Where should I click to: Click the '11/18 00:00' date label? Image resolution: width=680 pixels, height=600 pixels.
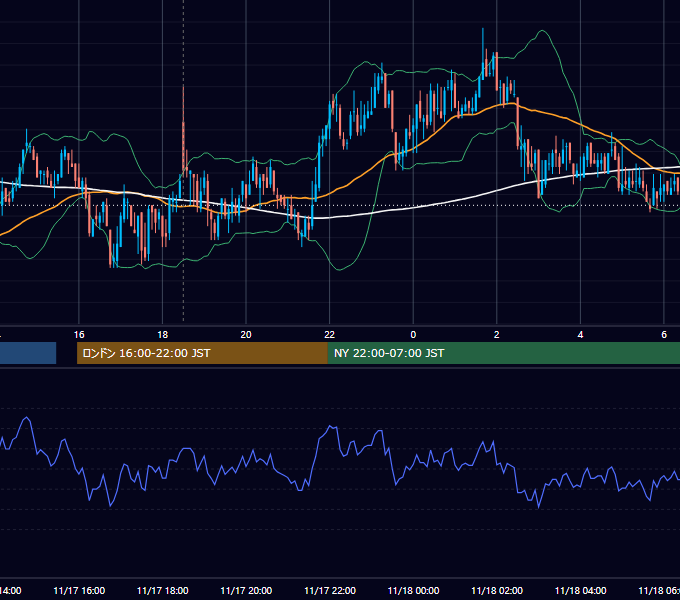[413, 591]
